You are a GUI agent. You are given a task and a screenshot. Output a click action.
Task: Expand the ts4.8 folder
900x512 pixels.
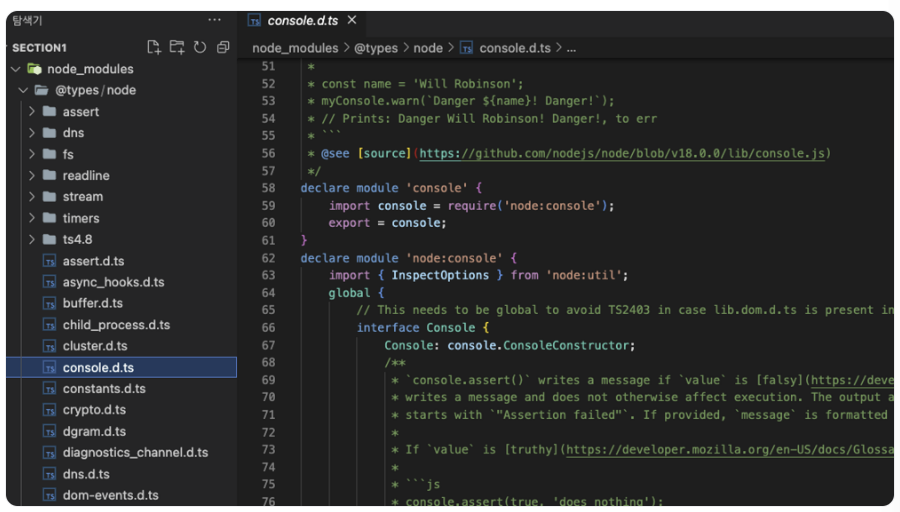(x=32, y=239)
